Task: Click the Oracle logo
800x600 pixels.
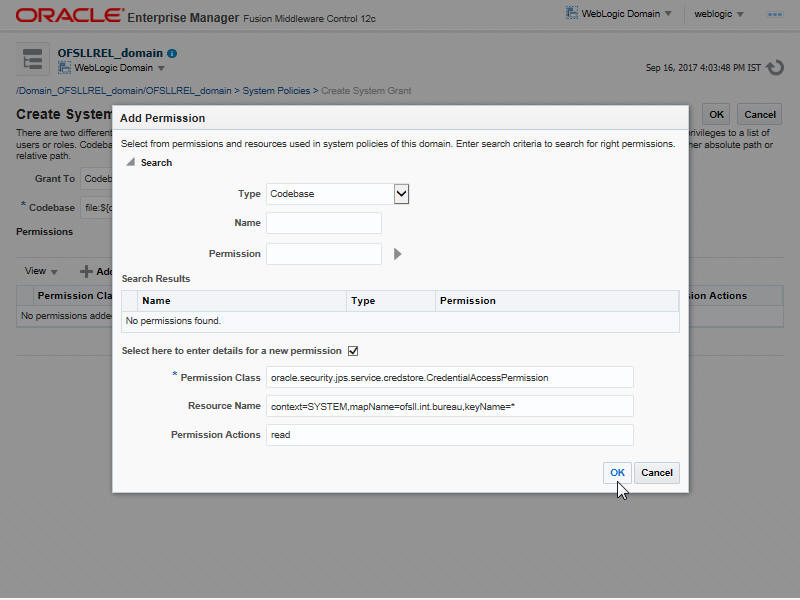Action: 70,15
